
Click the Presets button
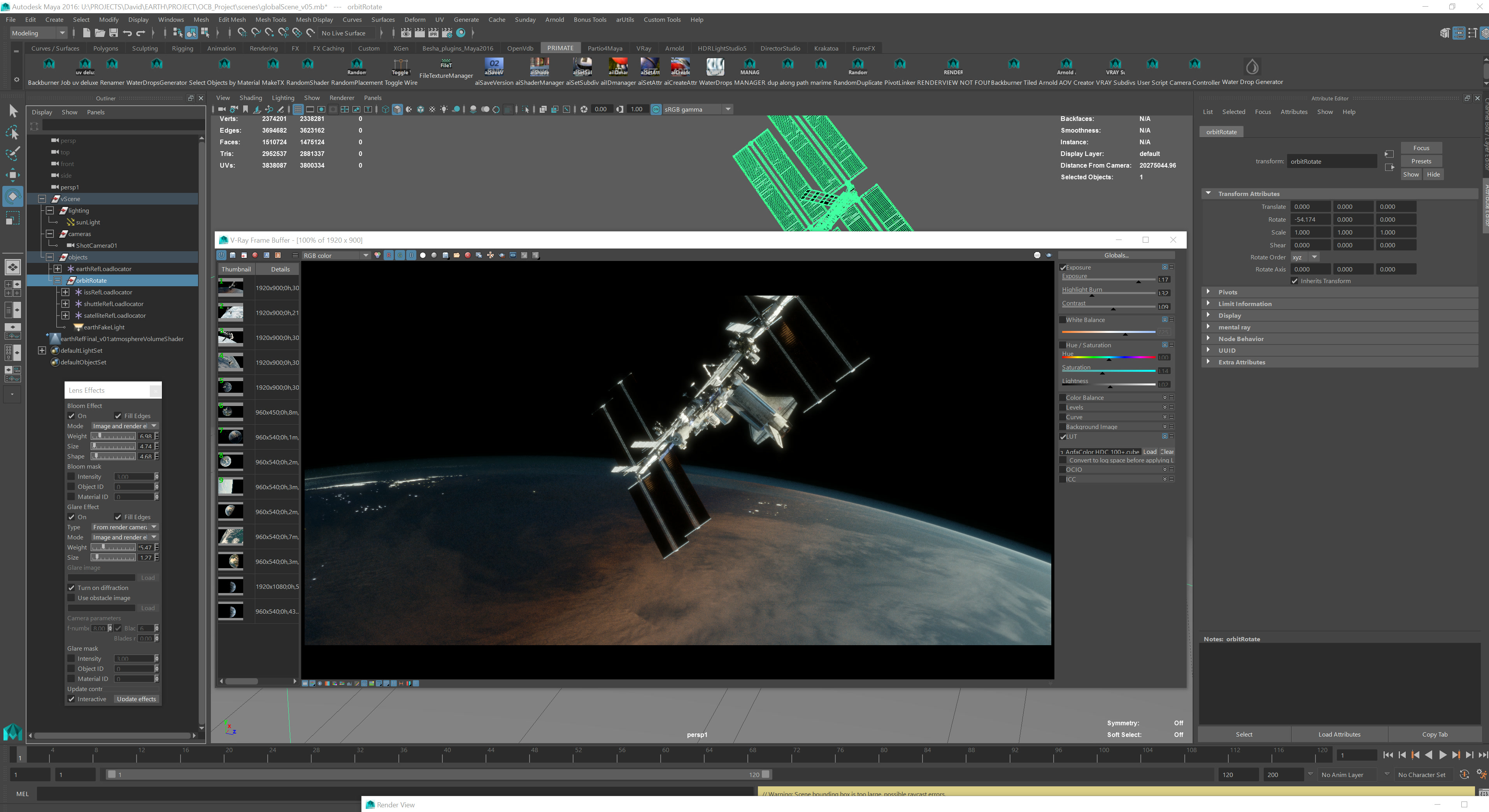pyautogui.click(x=1421, y=161)
